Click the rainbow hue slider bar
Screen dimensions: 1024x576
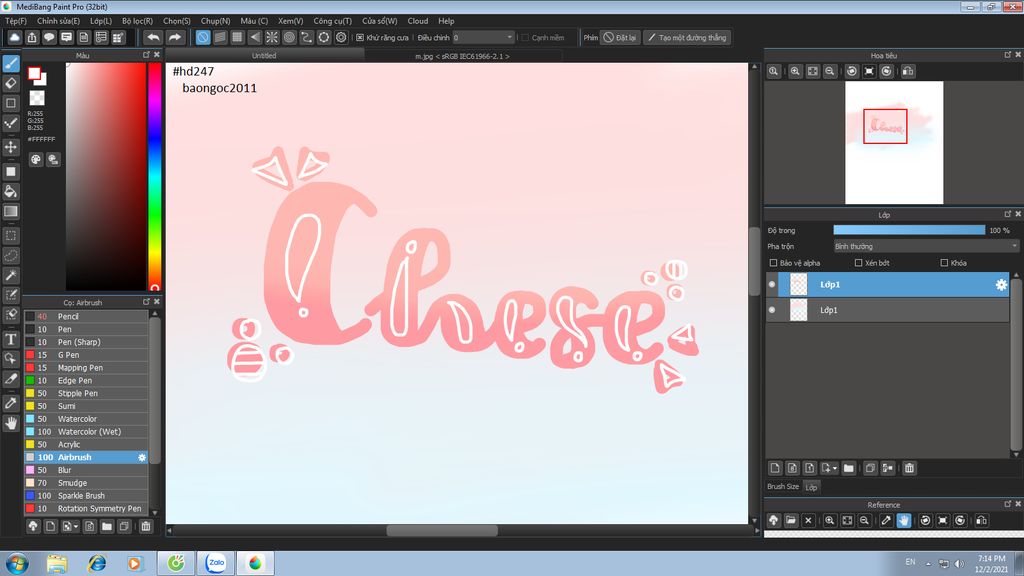[154, 176]
